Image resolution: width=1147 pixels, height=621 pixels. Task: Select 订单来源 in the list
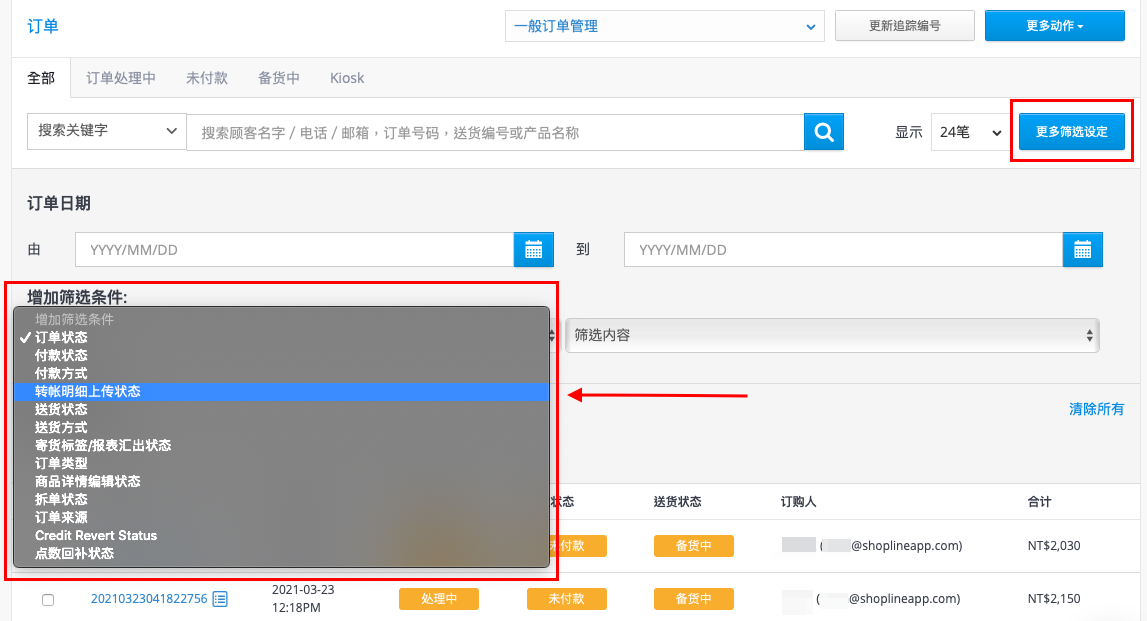[x=282, y=517]
